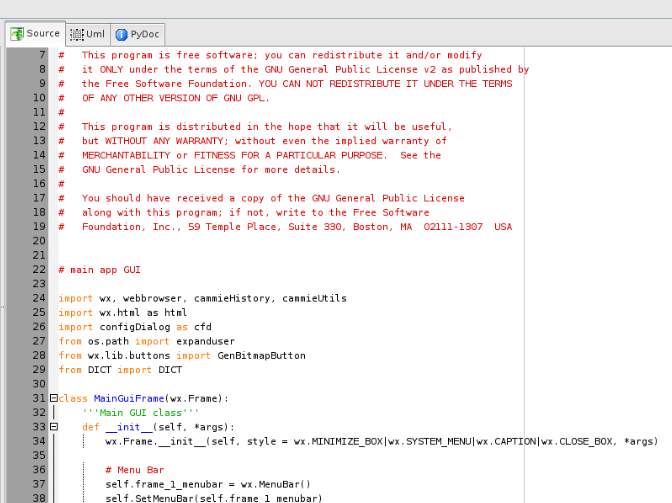
Task: Click 'wx.MINIMIZE_BOX' in the style argument
Action: (x=339, y=441)
